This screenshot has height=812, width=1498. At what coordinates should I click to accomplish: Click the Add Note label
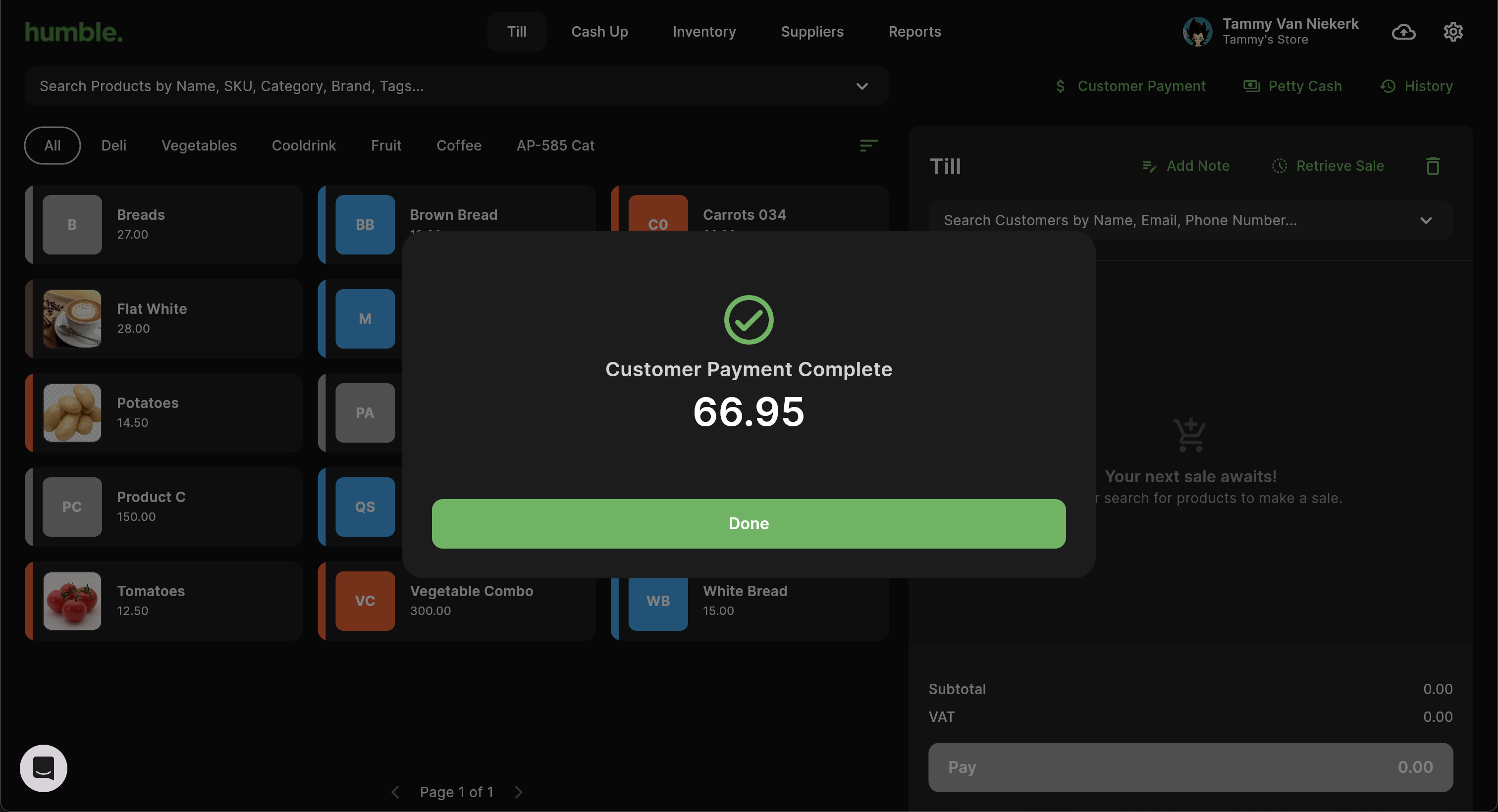[x=1198, y=166]
